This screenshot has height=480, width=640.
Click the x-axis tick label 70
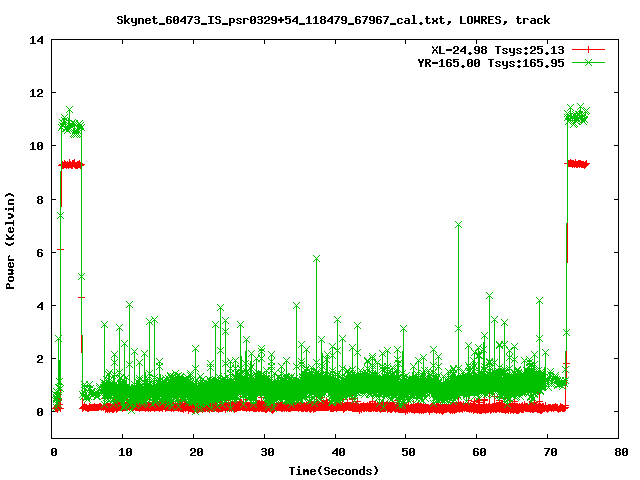[x=550, y=452]
